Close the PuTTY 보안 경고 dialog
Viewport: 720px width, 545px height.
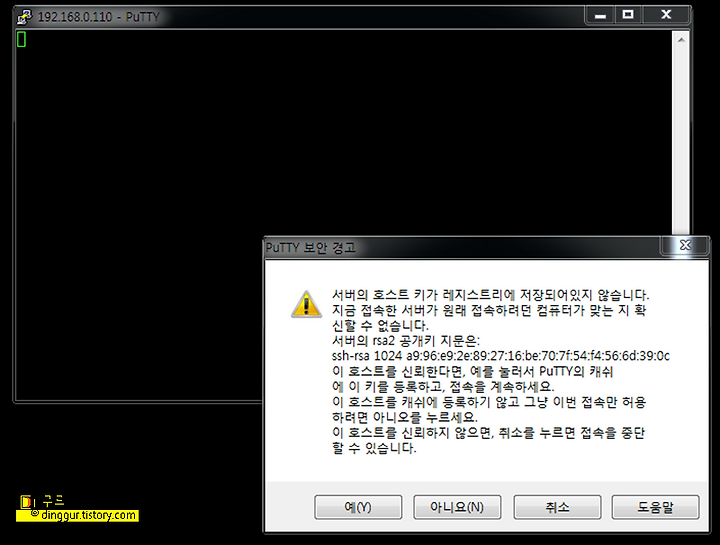685,245
